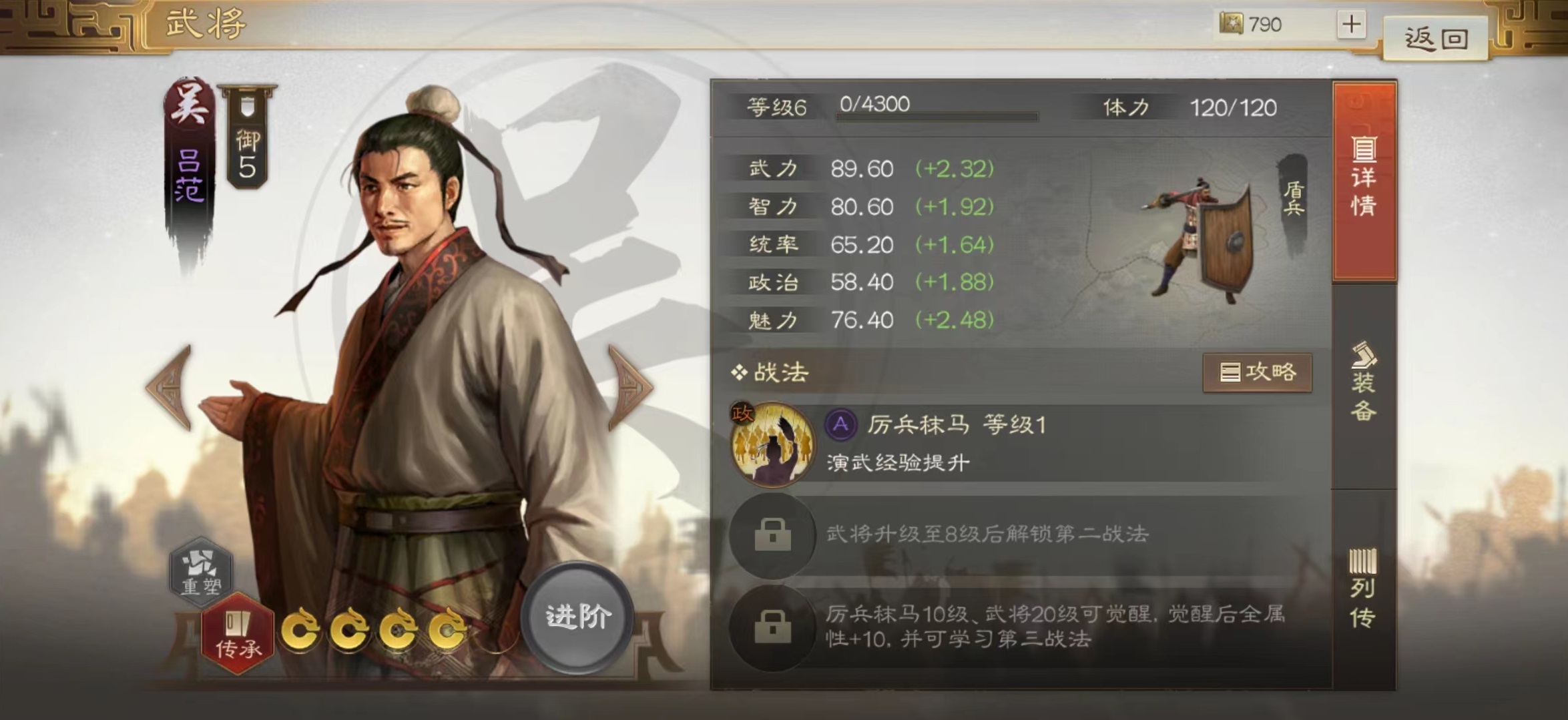1568x720 pixels.
Task: Tap the 御5 command cost banner
Action: coord(248,137)
